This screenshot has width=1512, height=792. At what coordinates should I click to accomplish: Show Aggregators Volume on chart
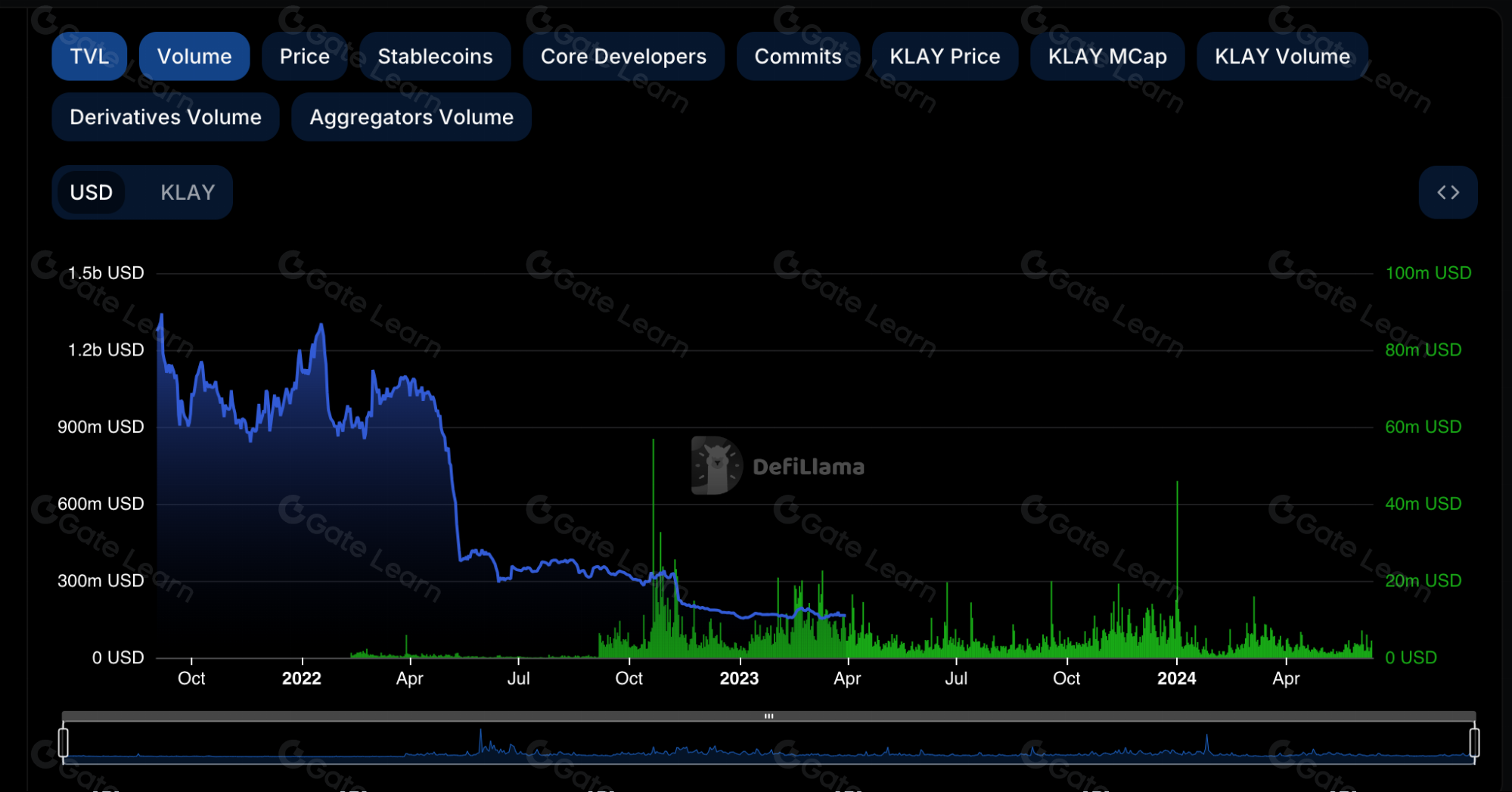click(411, 117)
